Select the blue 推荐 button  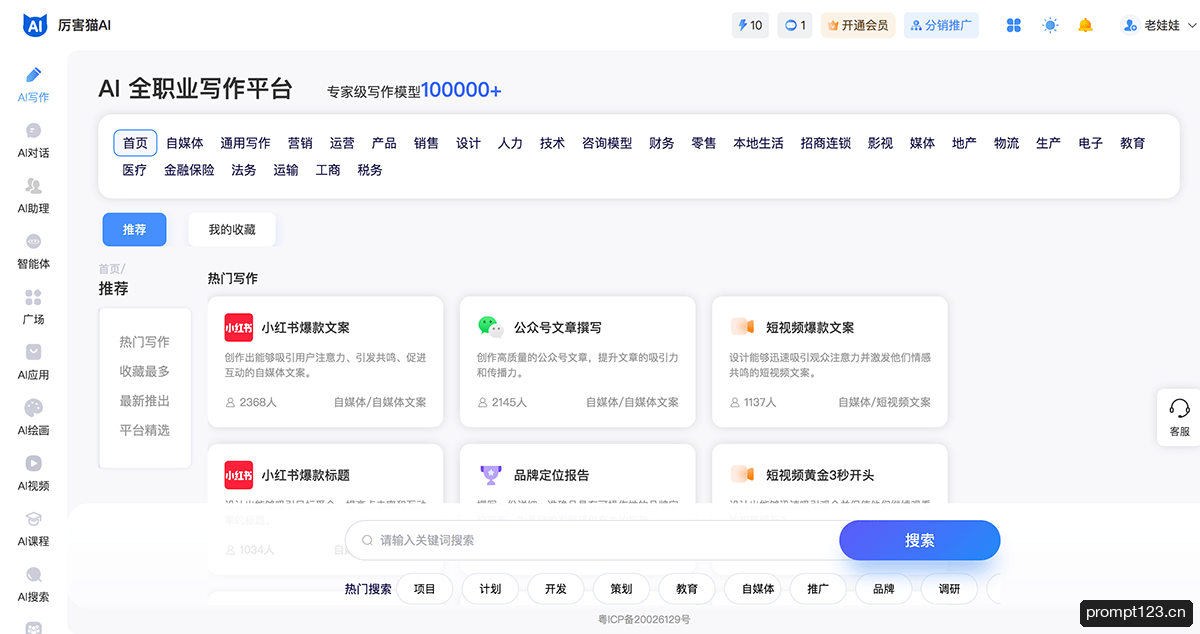click(x=134, y=229)
